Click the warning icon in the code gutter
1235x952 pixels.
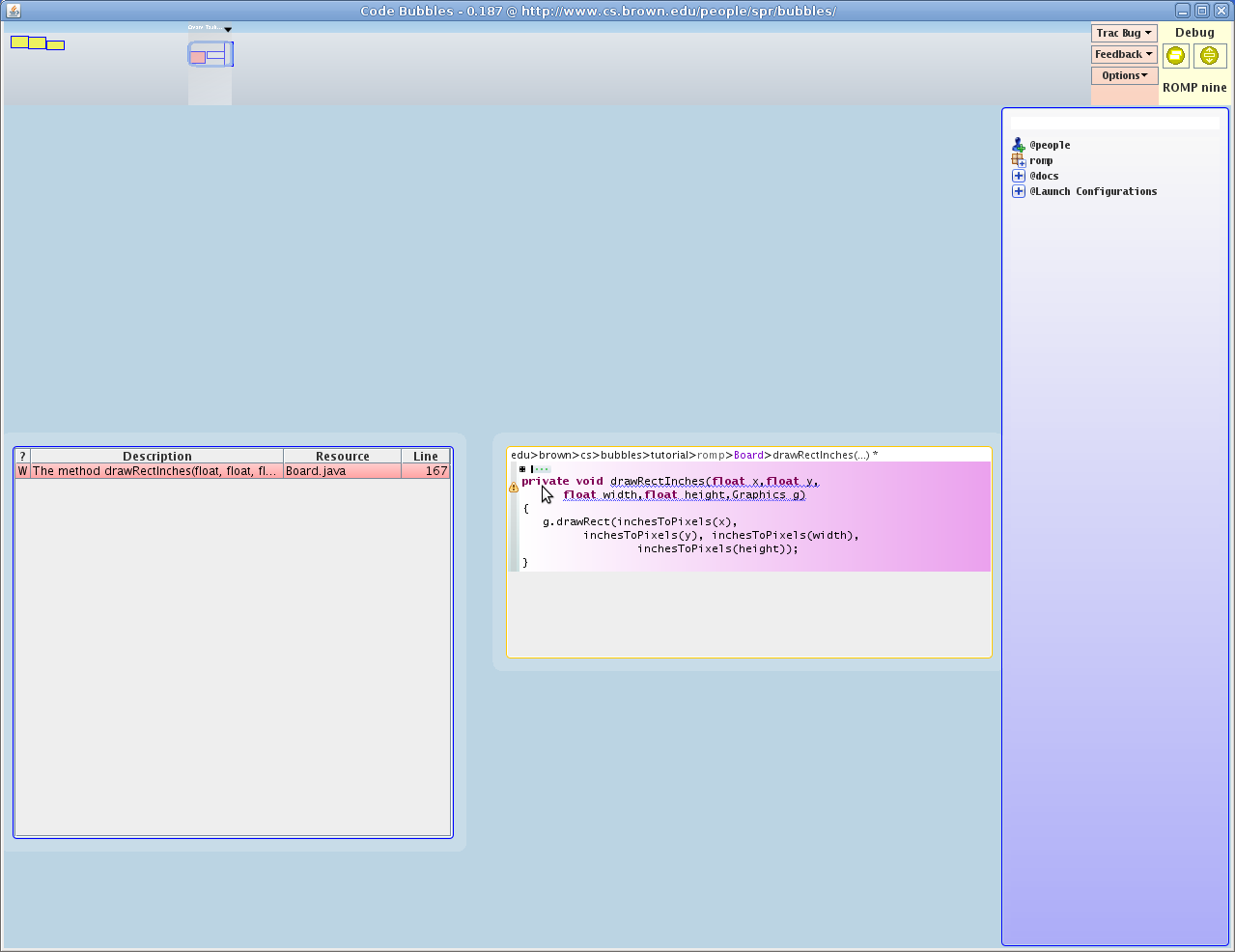(x=514, y=488)
